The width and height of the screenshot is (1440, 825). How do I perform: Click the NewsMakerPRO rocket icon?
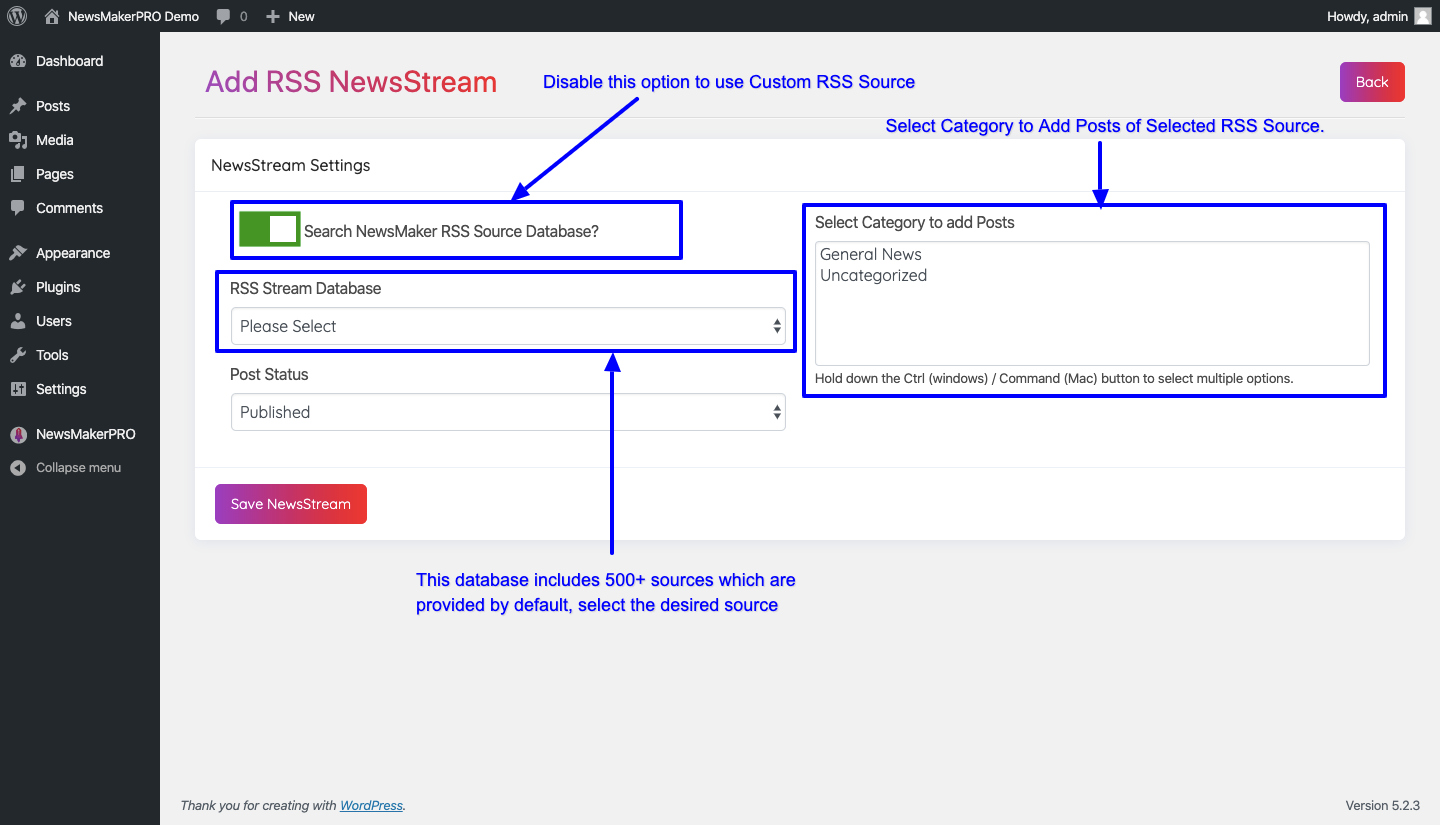(18, 434)
